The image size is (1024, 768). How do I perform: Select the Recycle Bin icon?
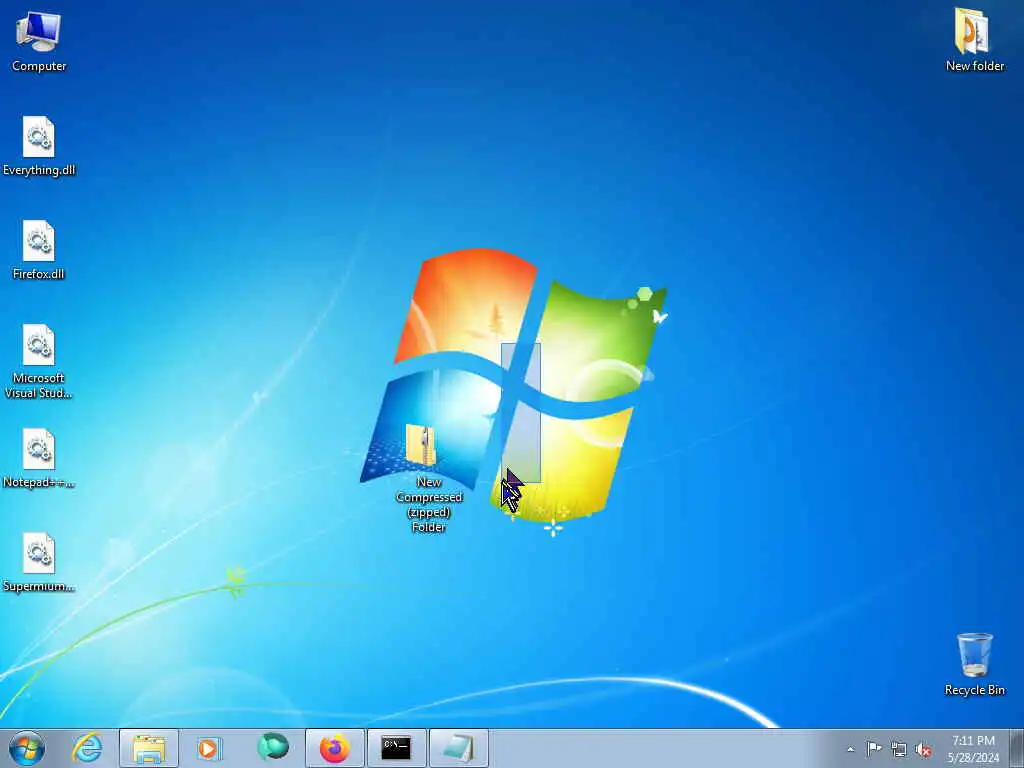click(x=974, y=664)
